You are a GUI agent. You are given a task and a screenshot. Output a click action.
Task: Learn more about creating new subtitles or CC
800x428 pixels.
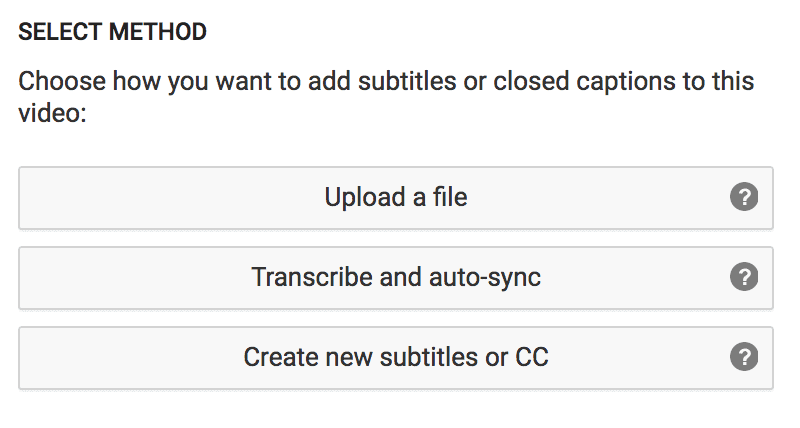pyautogui.click(x=744, y=357)
